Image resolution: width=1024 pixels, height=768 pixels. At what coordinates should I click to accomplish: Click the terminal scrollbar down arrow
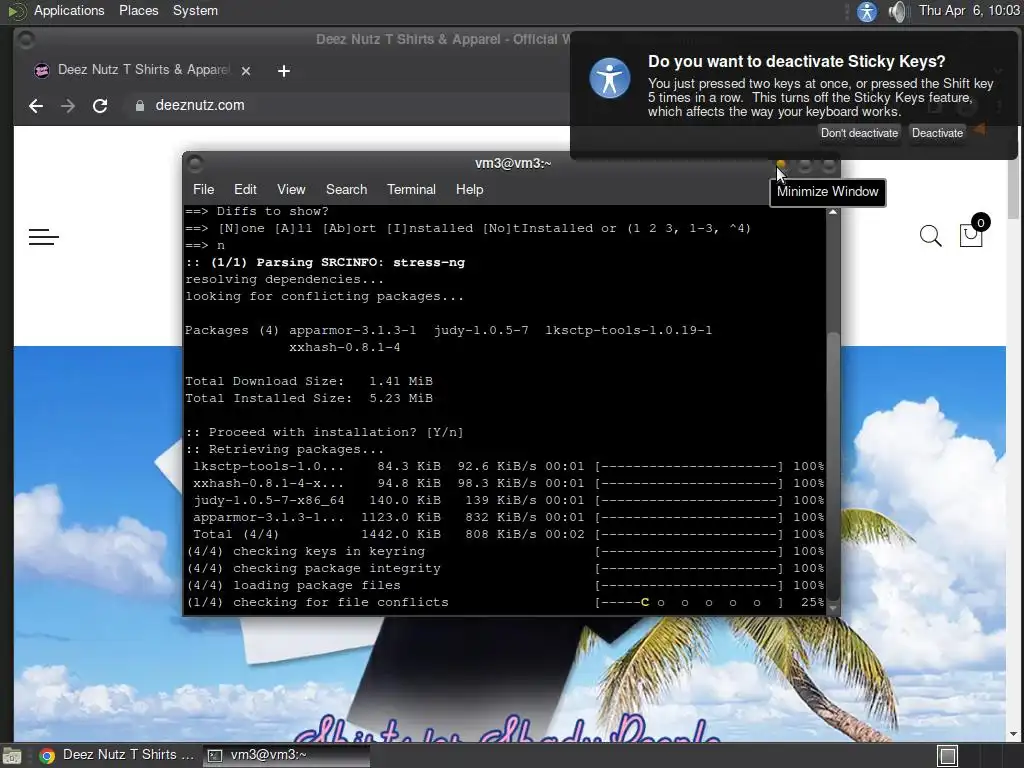coord(833,608)
